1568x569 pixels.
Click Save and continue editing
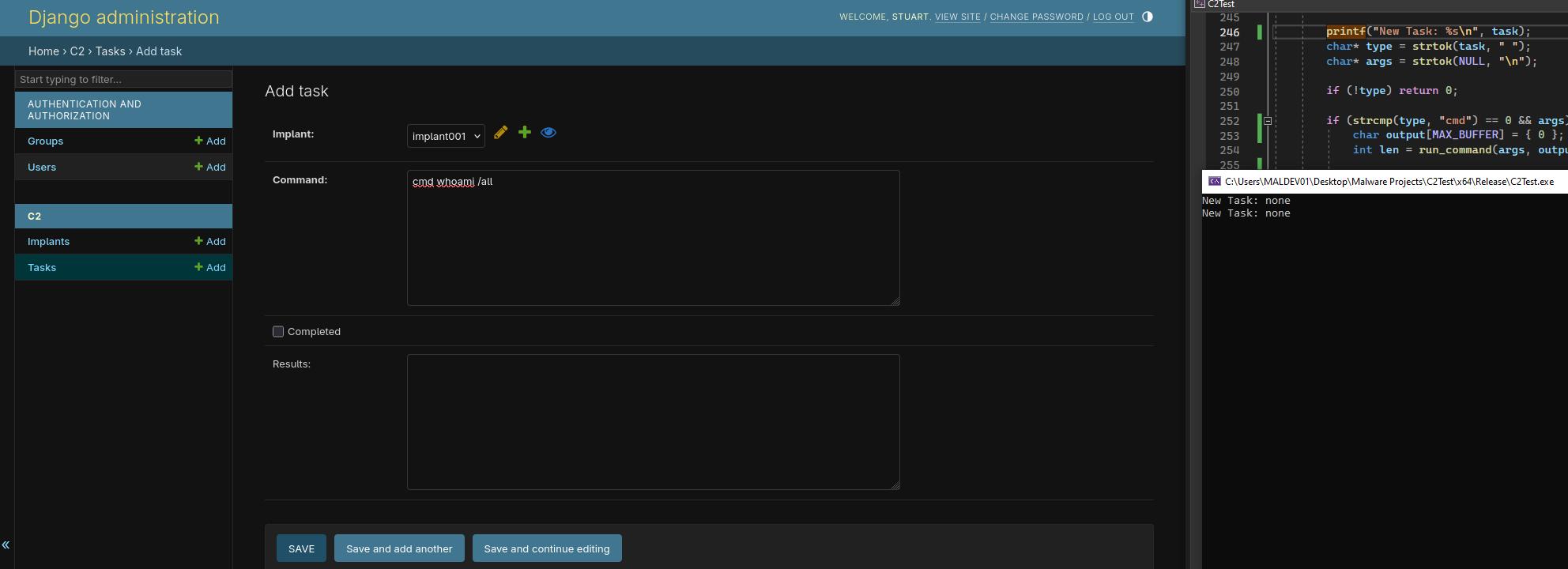pos(546,548)
